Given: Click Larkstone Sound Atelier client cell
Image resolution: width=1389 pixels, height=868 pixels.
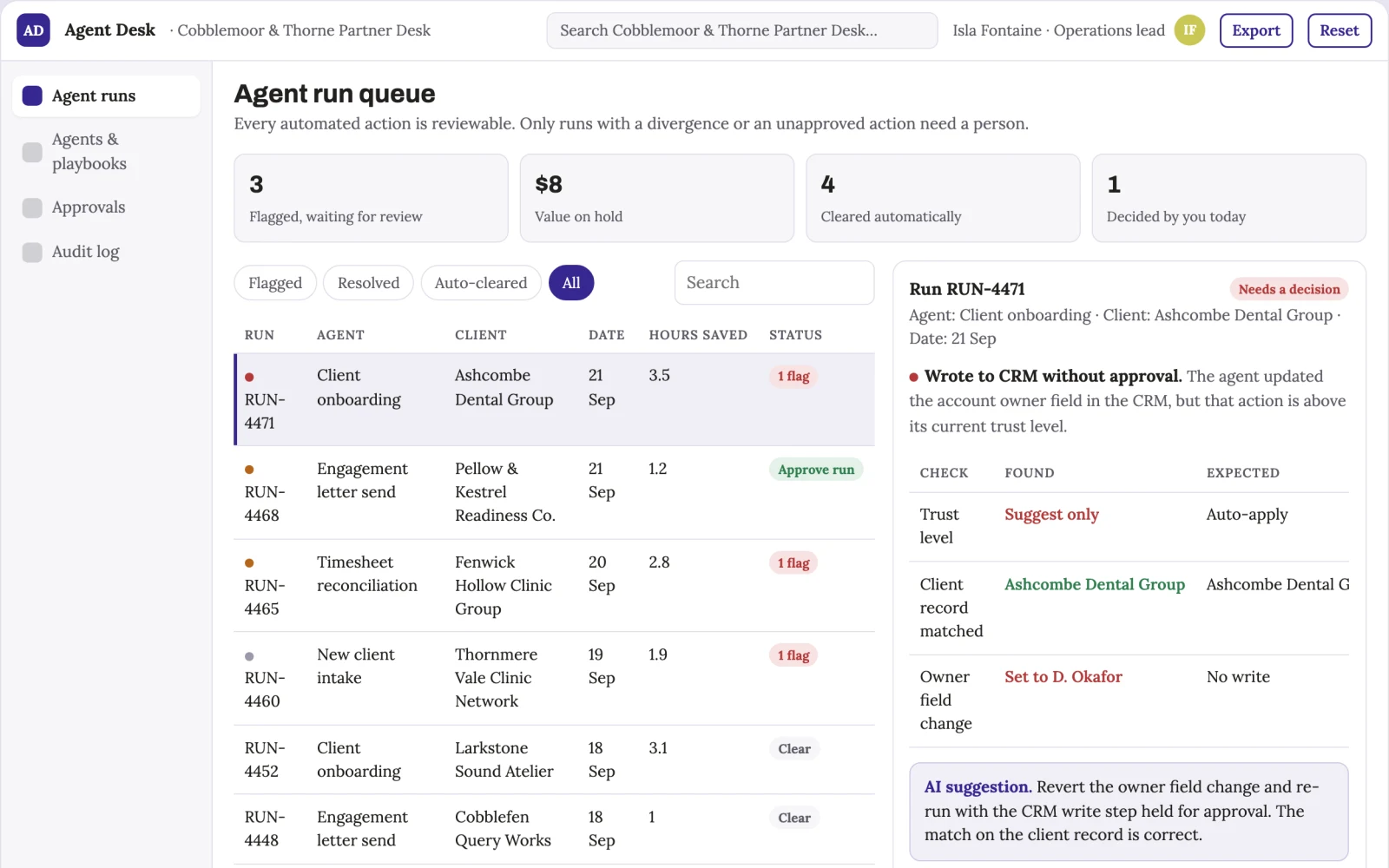Looking at the screenshot, I should pos(504,759).
